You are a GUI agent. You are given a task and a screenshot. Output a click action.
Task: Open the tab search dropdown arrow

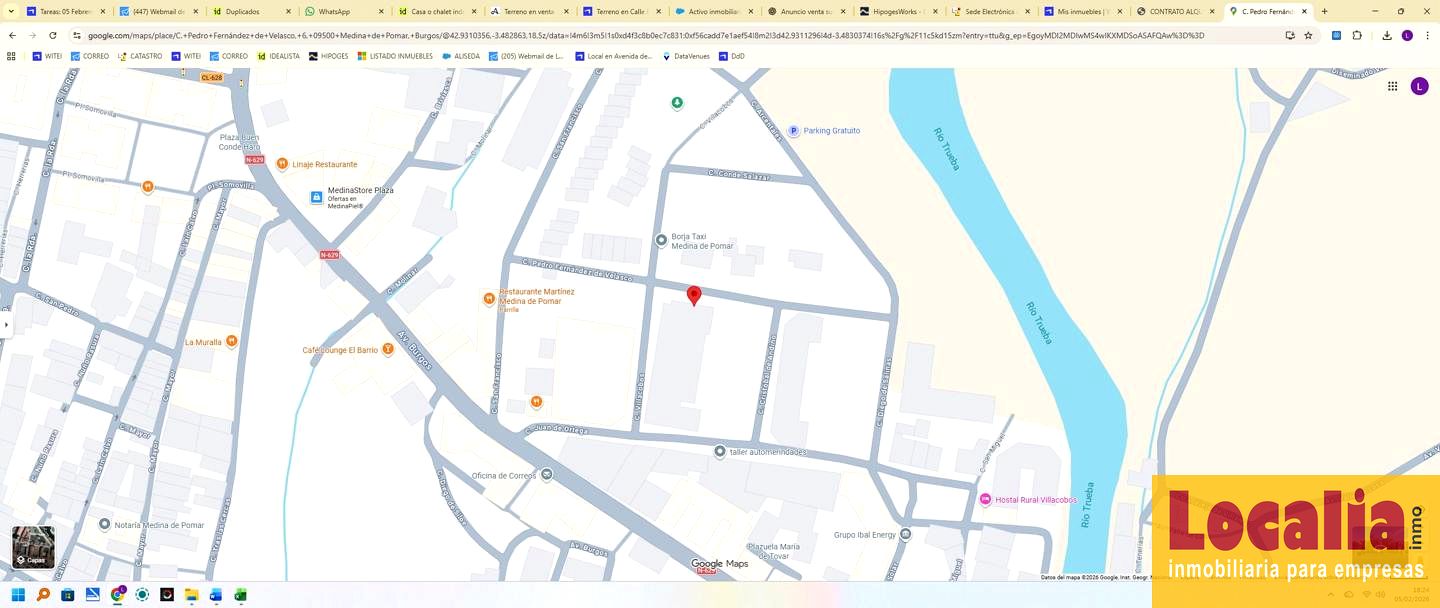tap(12, 11)
